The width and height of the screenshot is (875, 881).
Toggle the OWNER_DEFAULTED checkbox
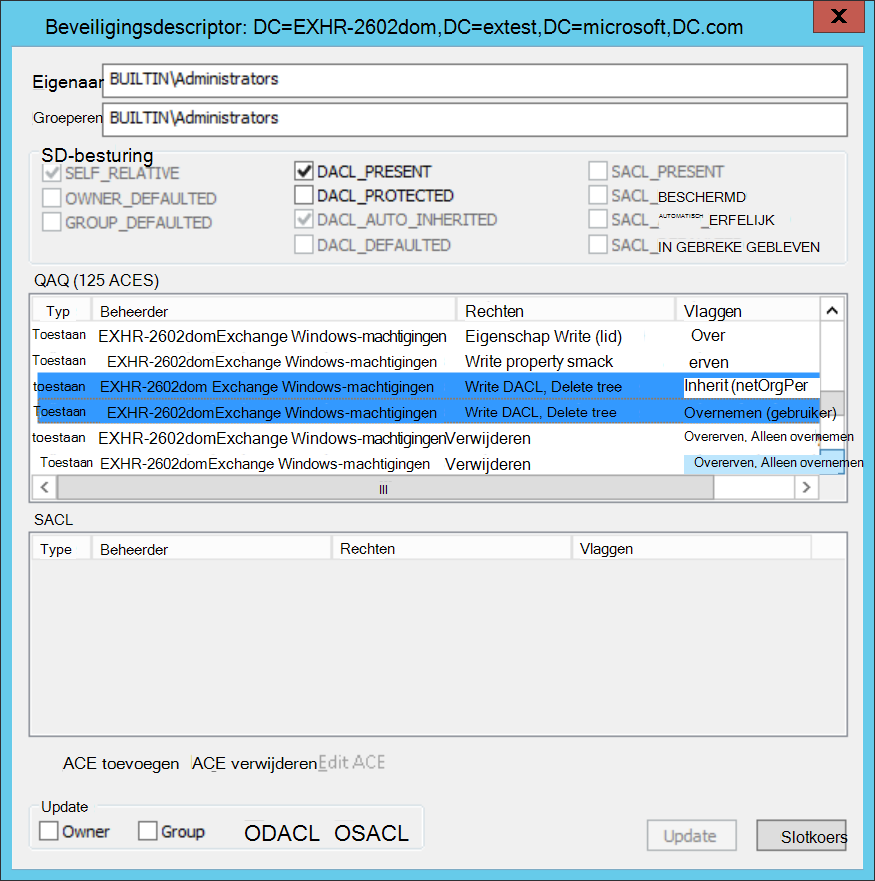[x=52, y=198]
